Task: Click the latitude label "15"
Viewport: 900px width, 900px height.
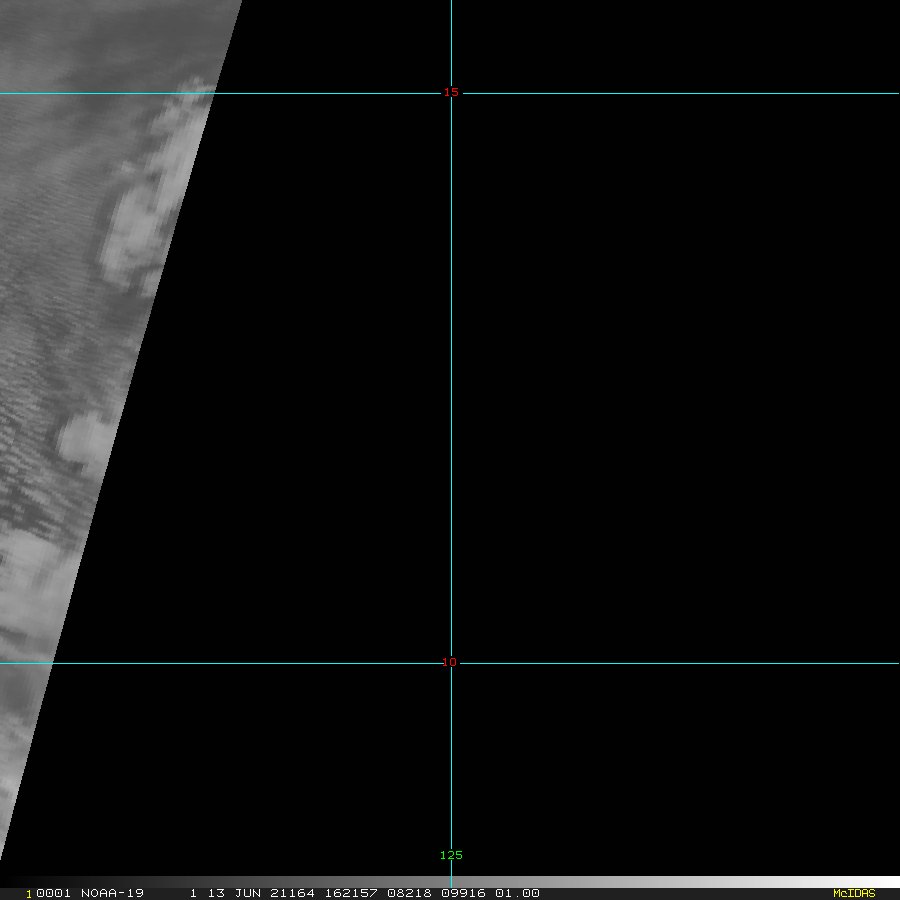Action: point(451,92)
